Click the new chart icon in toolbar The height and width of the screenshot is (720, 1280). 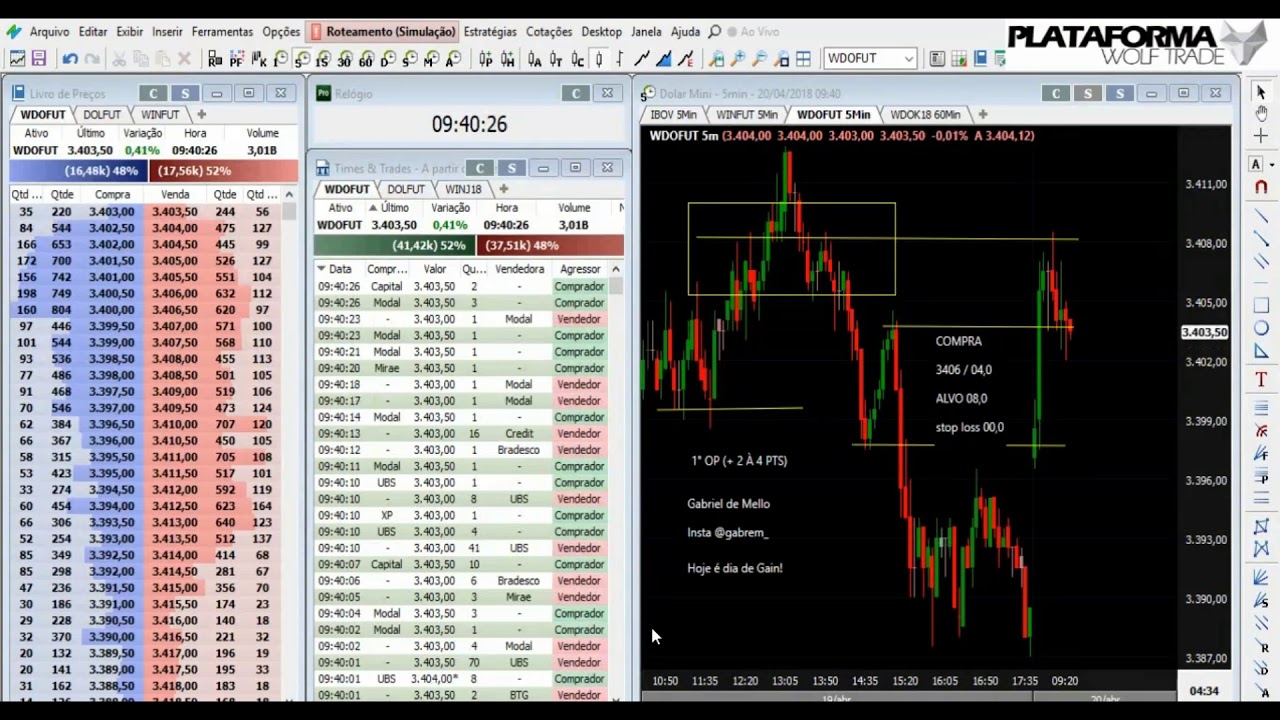[17, 59]
